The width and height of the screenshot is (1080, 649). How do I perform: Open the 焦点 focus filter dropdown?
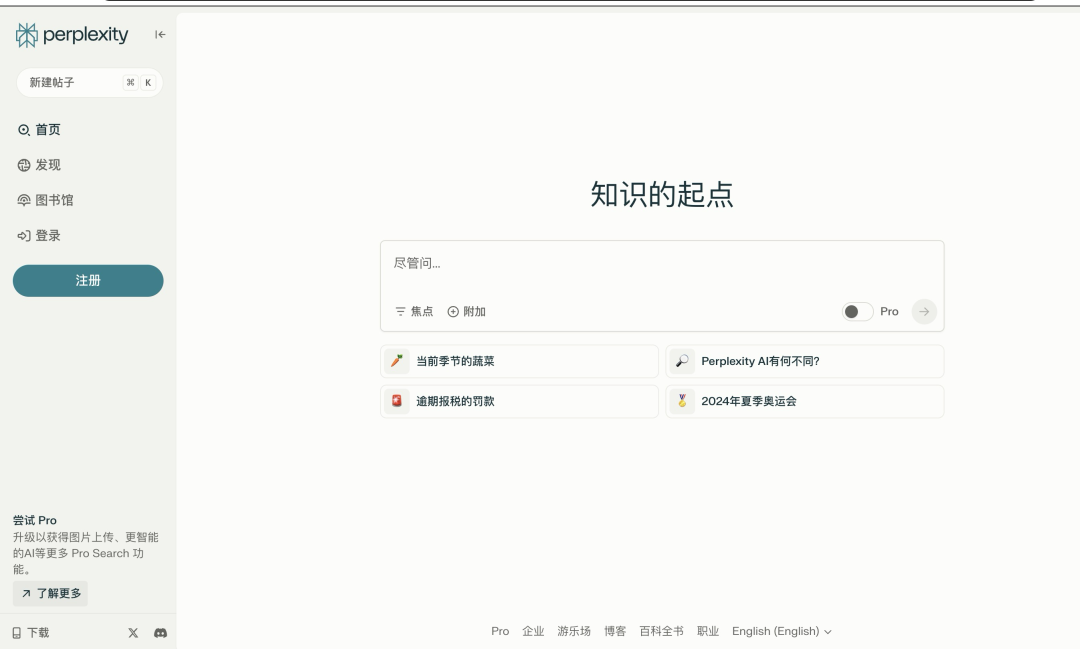click(414, 312)
